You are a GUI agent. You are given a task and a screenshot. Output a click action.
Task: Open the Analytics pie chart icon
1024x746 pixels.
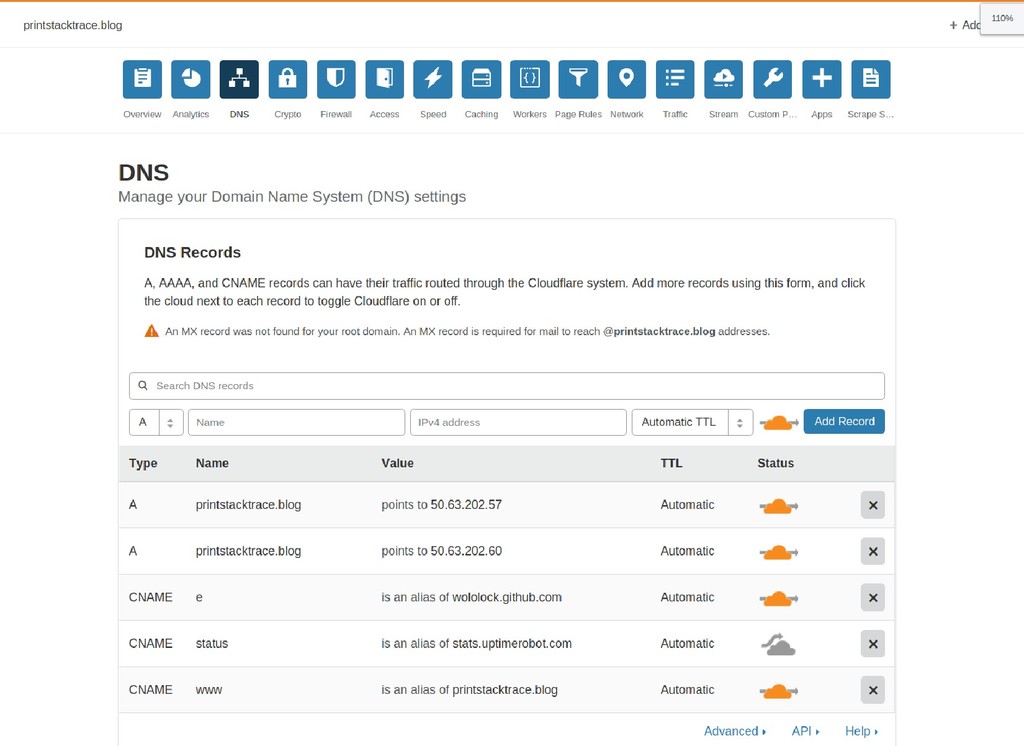[191, 79]
